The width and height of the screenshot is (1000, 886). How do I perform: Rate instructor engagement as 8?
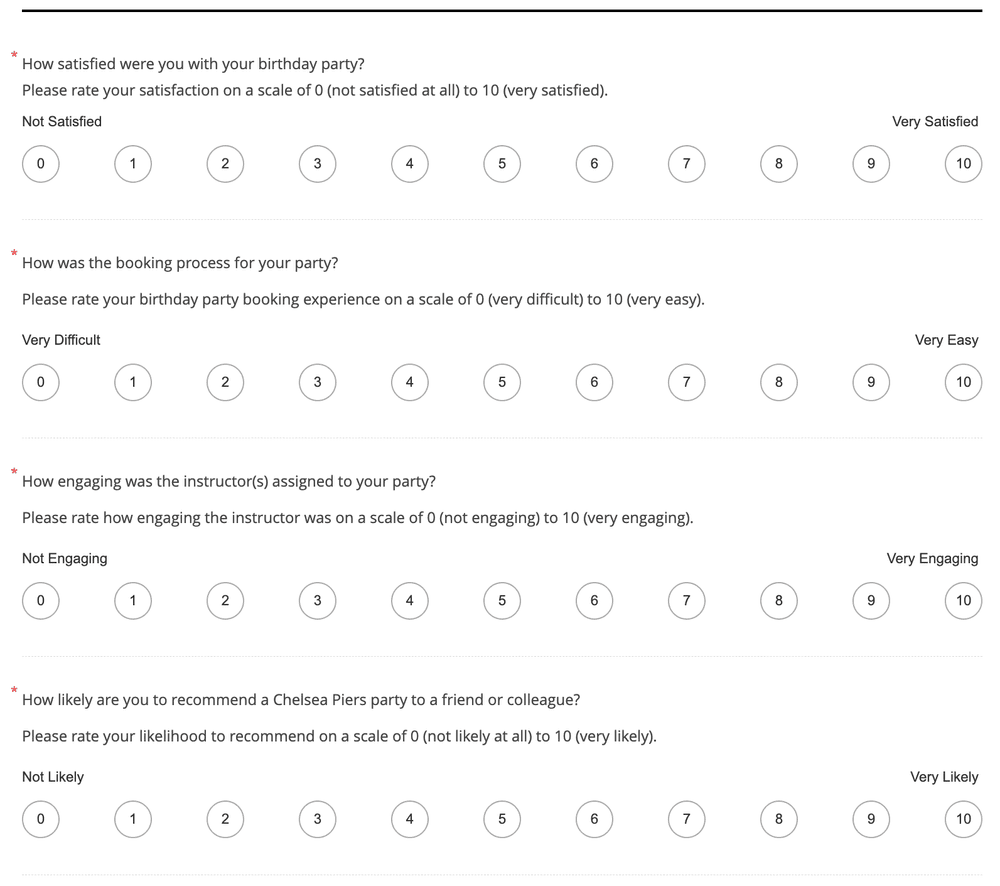tap(779, 600)
